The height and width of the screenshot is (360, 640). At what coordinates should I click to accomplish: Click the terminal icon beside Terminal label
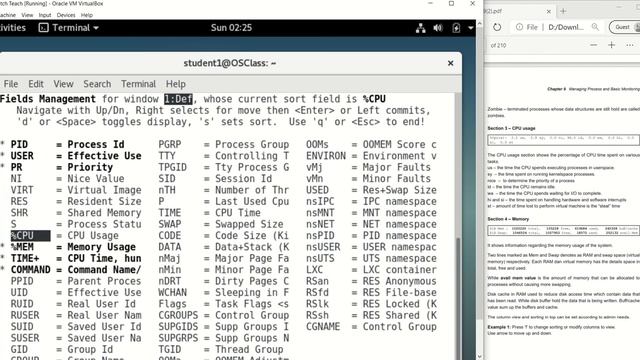coord(43,28)
